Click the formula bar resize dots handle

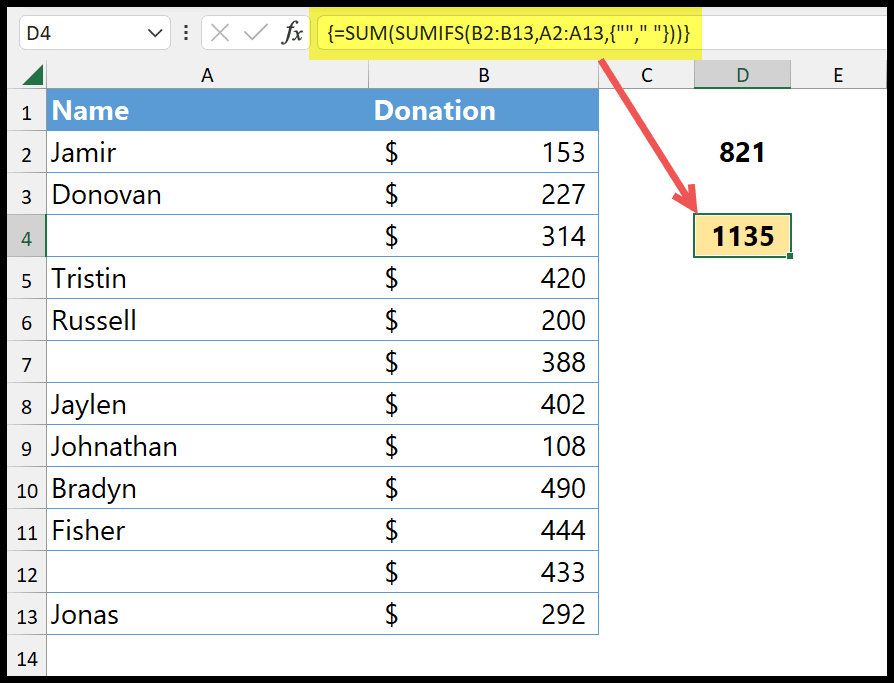tap(185, 33)
